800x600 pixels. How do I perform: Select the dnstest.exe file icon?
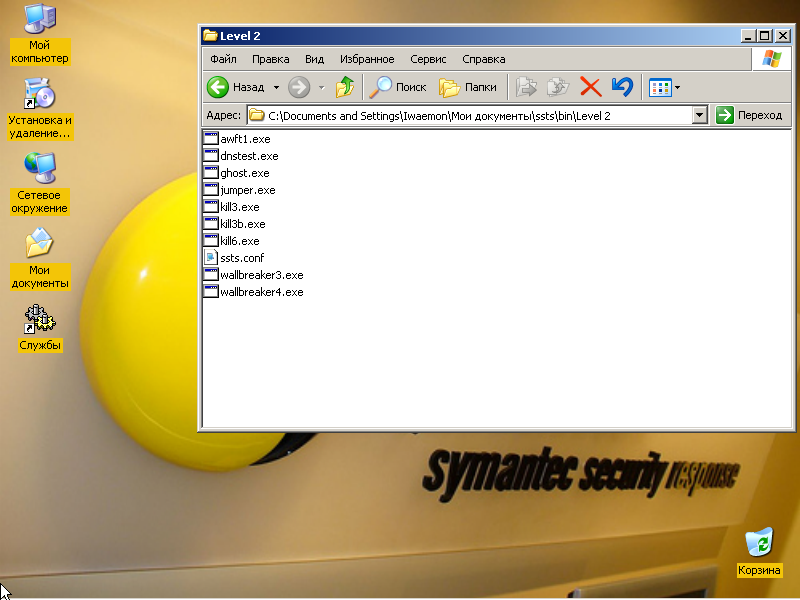(211, 156)
